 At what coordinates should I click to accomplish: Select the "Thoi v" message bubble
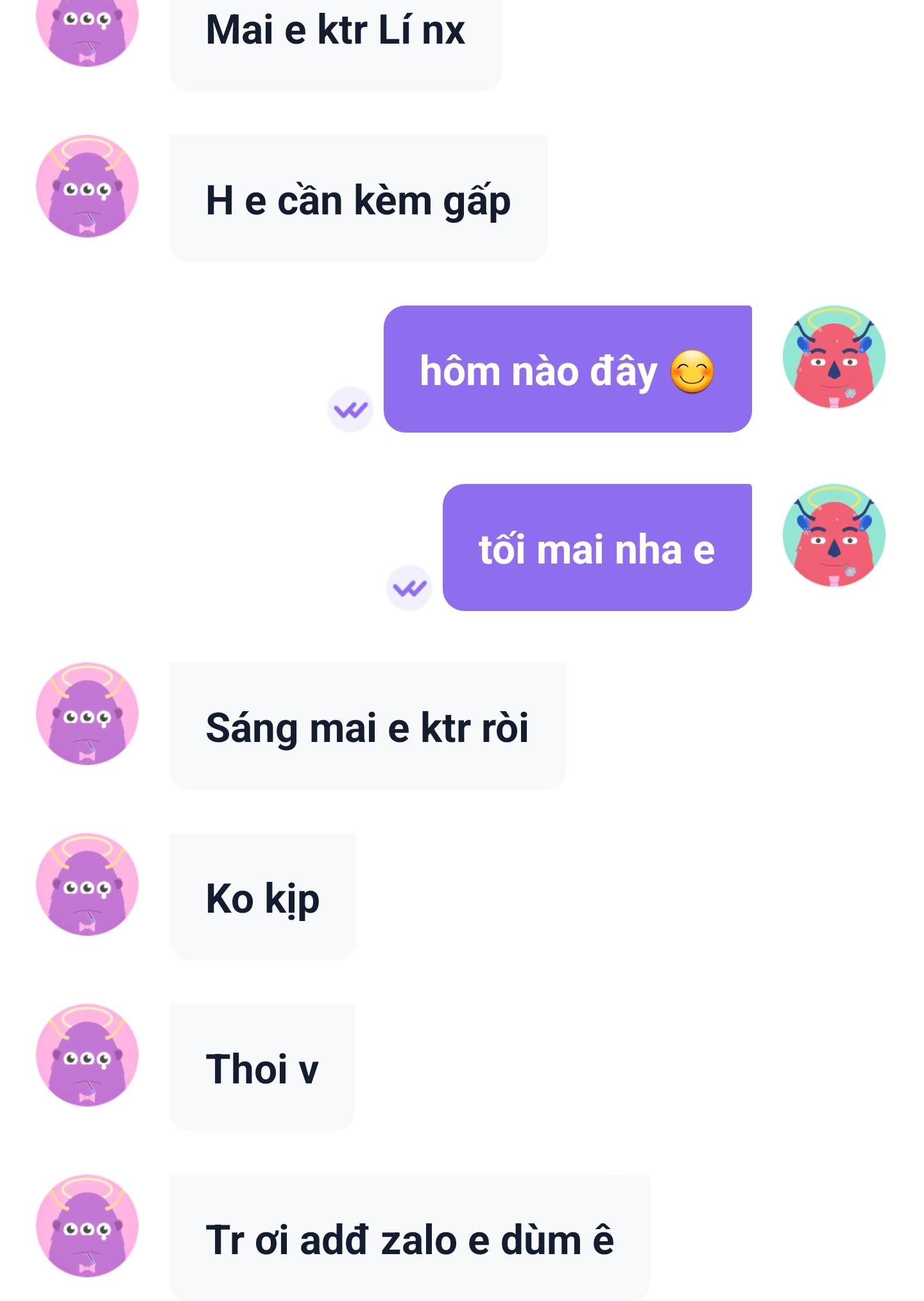pyautogui.click(x=262, y=1068)
